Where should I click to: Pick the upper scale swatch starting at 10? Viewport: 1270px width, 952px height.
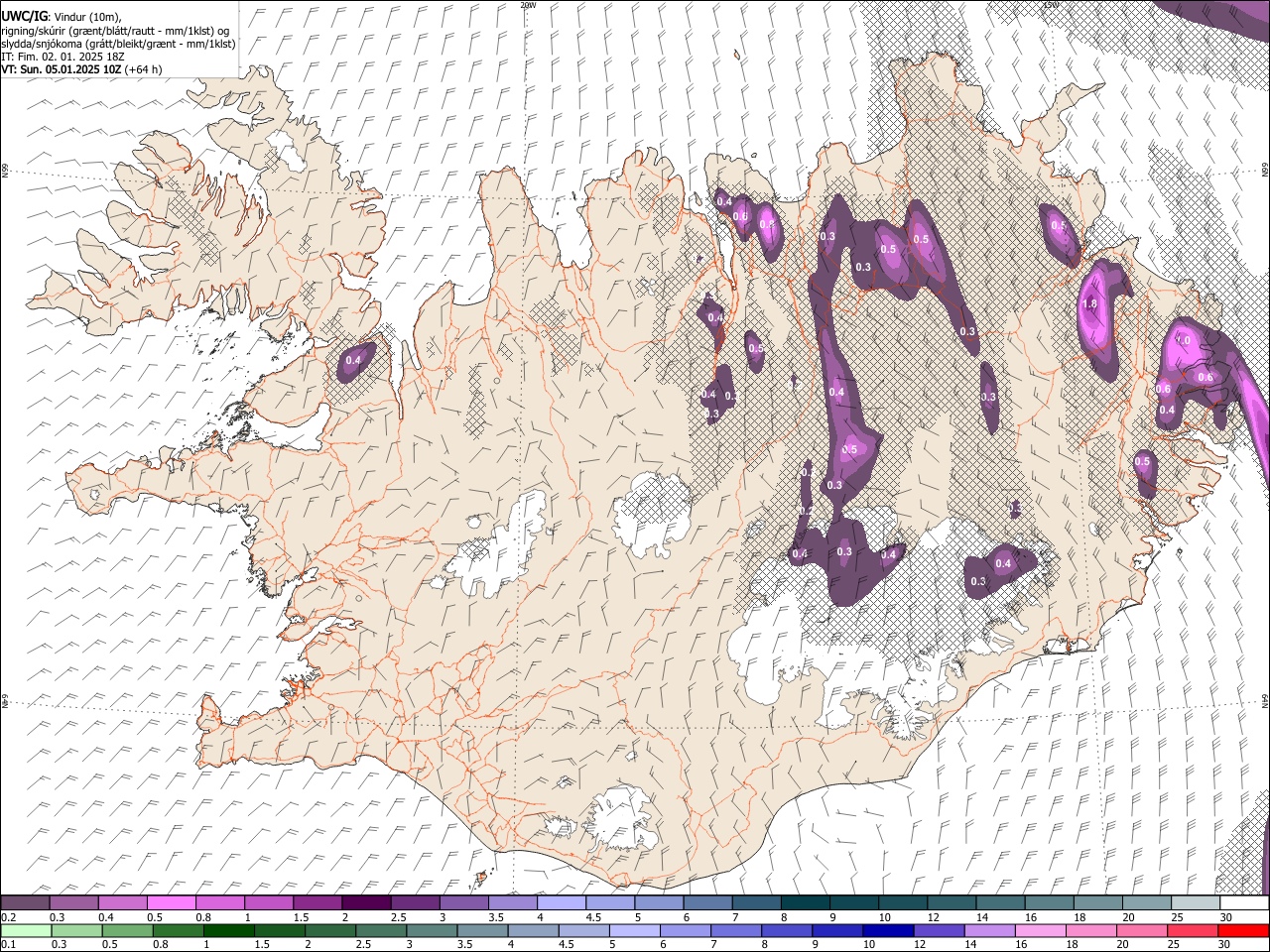point(903,903)
